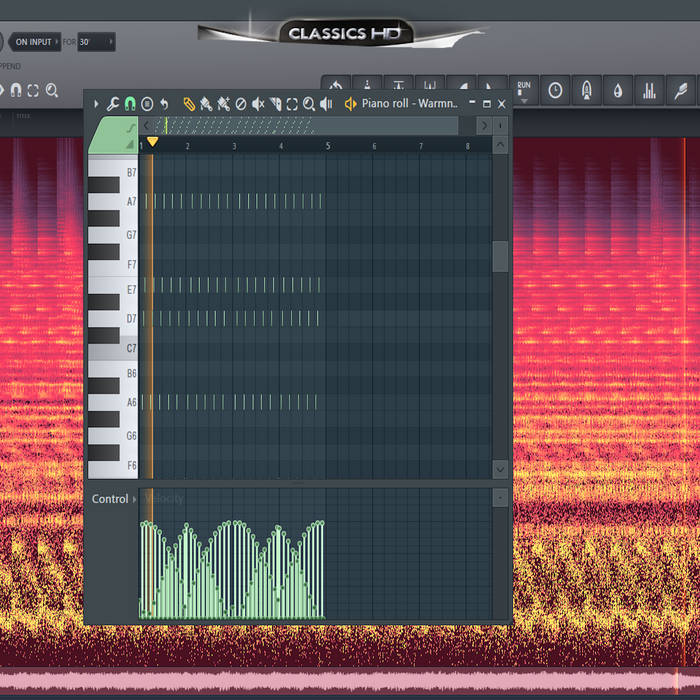
Task: Open the piano roll options menu arrow
Action: tap(97, 104)
